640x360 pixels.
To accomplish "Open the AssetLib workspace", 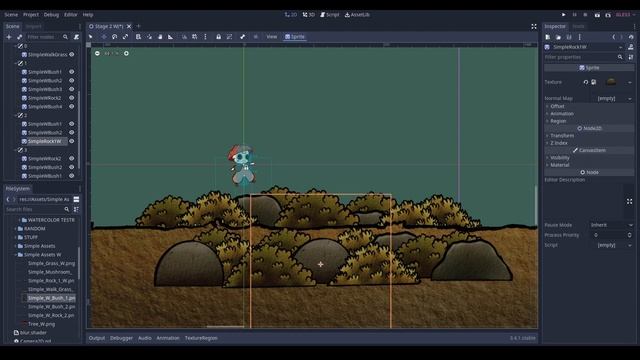I will pyautogui.click(x=357, y=15).
